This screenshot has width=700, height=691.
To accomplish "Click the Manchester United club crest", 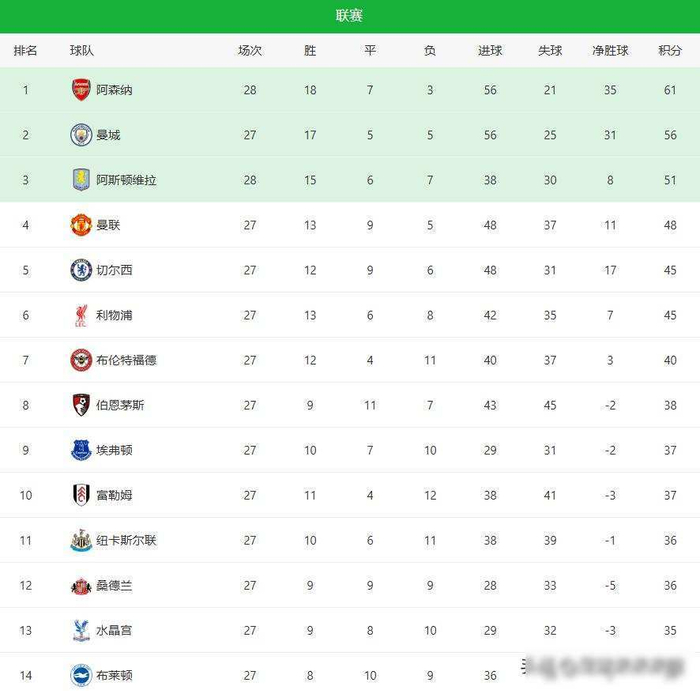I will [x=81, y=225].
